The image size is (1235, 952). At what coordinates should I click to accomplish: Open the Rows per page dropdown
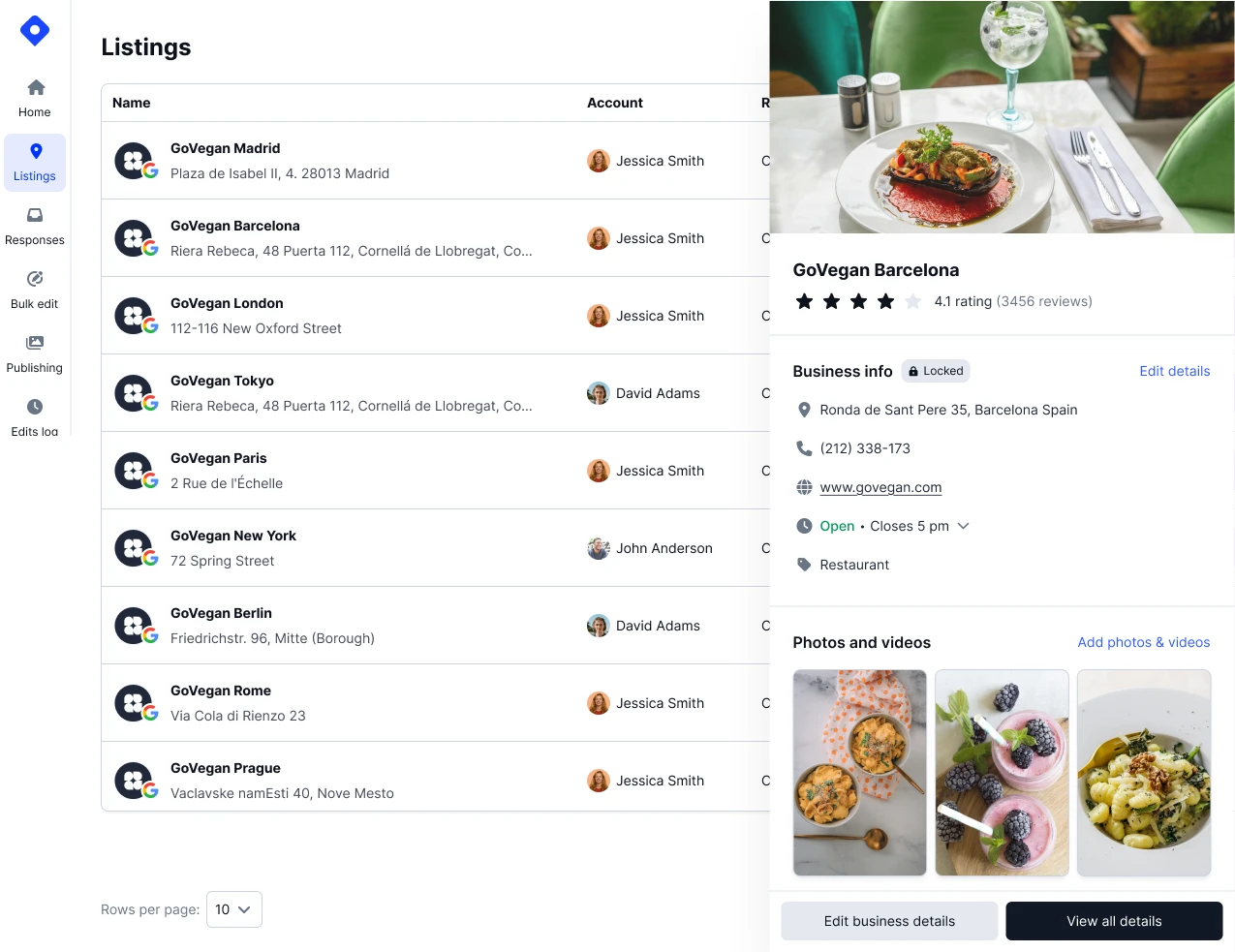pos(233,909)
